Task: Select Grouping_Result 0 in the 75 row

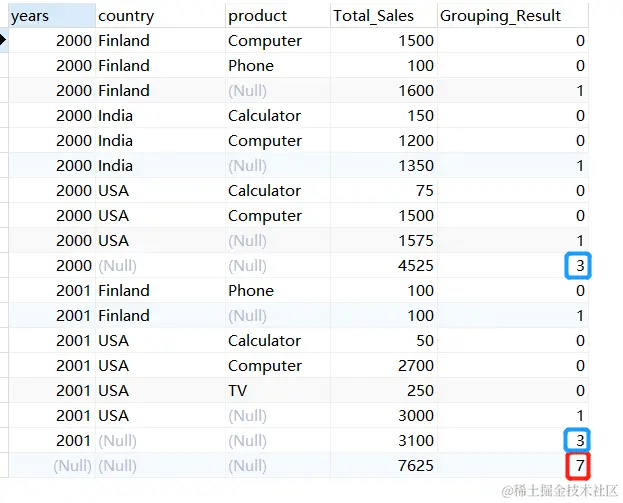Action: (513, 191)
